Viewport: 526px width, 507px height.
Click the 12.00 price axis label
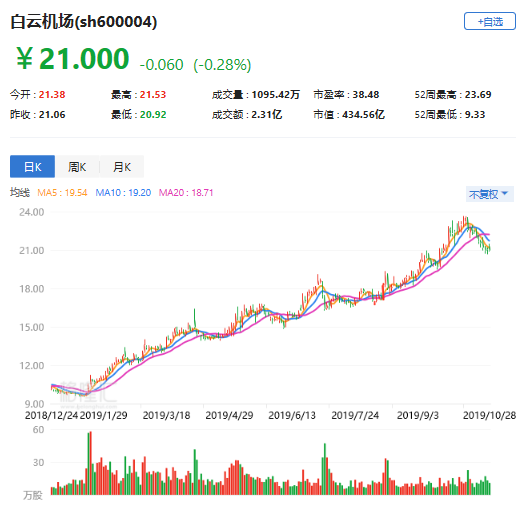tap(32, 365)
